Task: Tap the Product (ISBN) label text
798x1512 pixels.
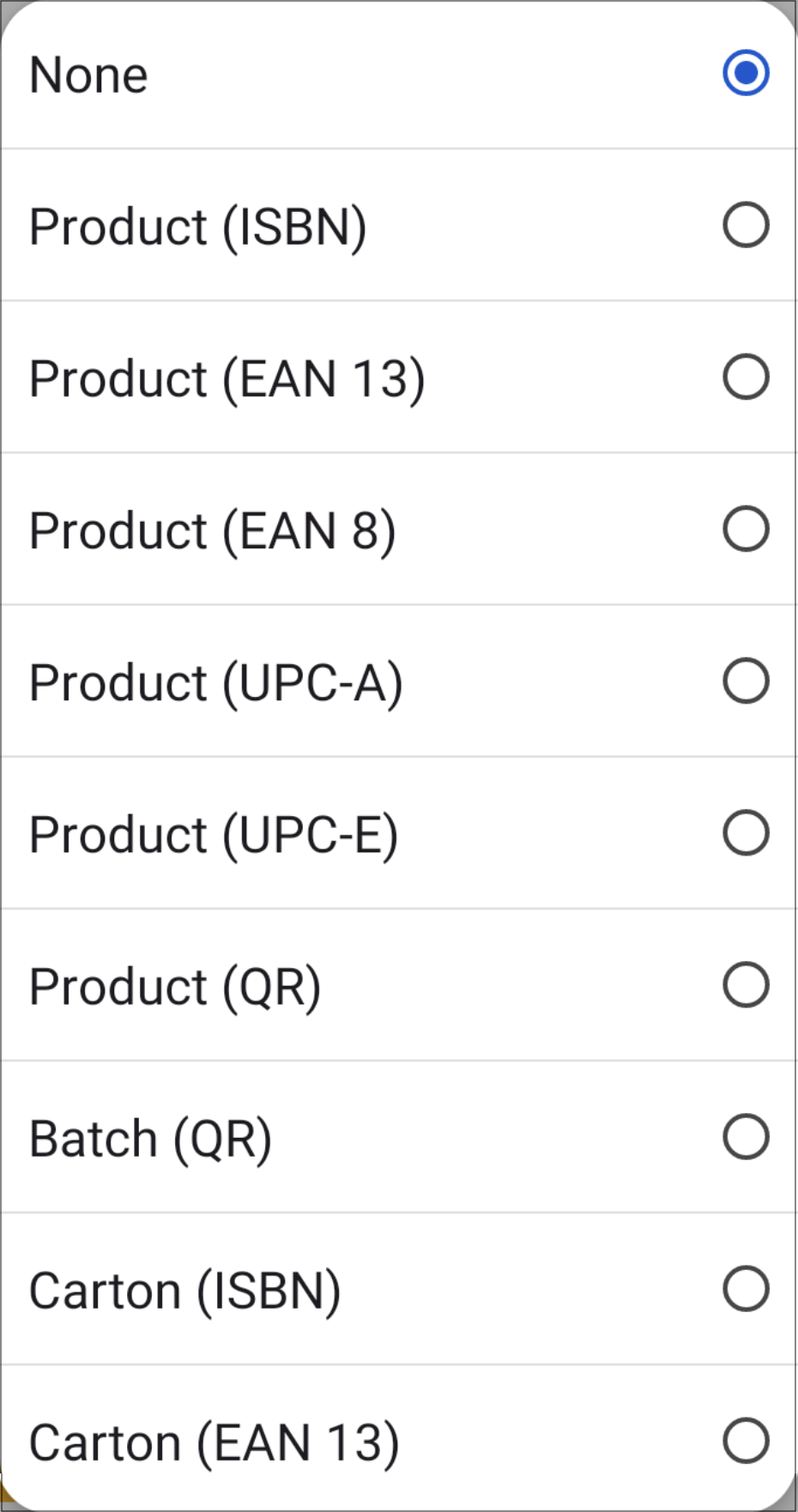Action: click(198, 227)
